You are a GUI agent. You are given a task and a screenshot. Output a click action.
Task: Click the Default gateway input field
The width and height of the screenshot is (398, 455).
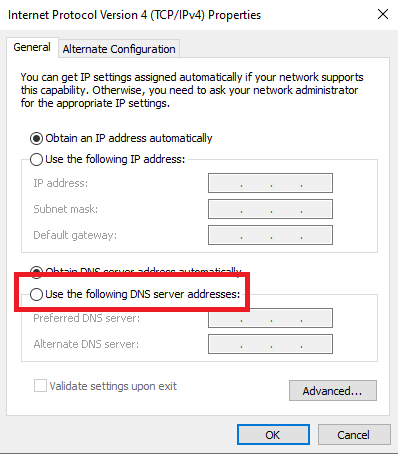pyautogui.click(x=270, y=235)
